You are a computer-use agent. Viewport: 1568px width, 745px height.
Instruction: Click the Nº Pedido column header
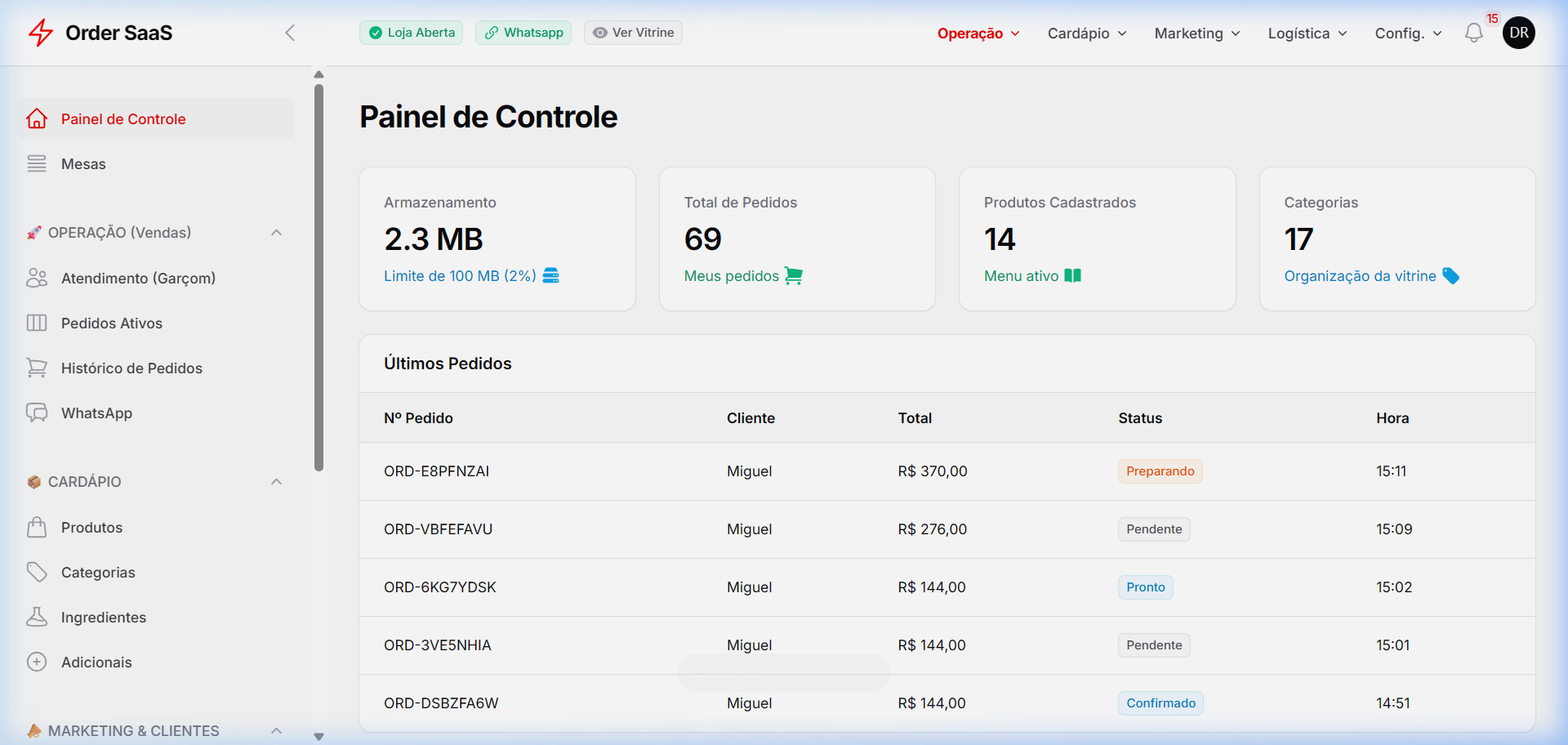pos(418,418)
